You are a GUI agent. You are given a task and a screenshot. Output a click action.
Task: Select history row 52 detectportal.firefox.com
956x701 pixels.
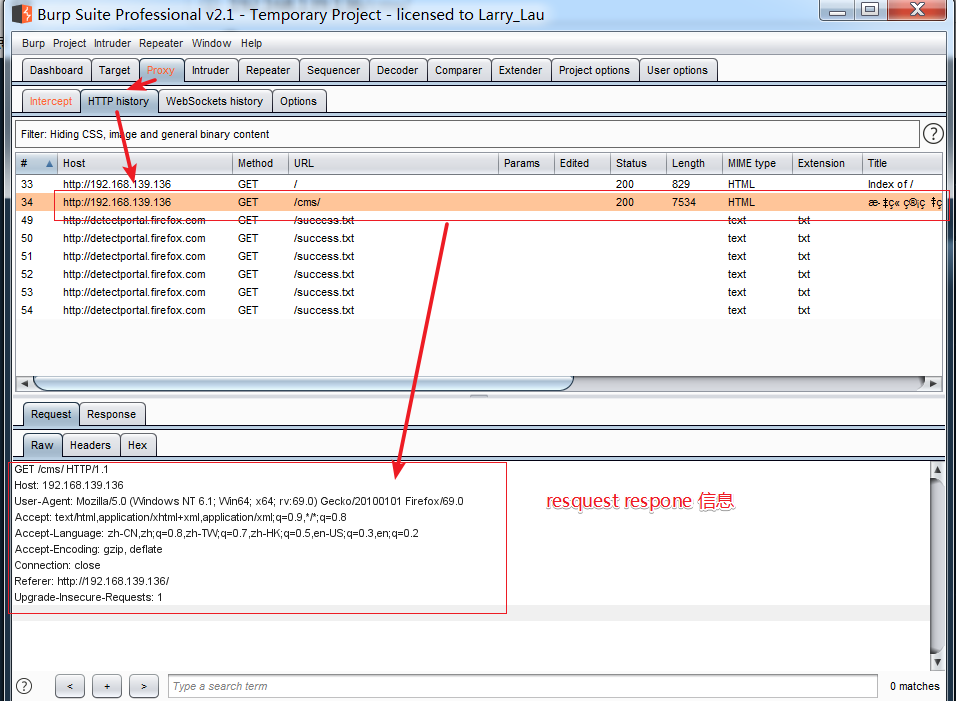[x=479, y=274]
